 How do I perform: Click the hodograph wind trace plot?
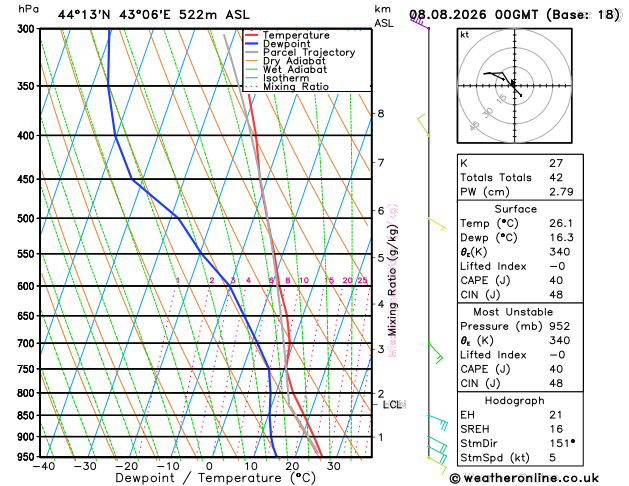click(502, 83)
